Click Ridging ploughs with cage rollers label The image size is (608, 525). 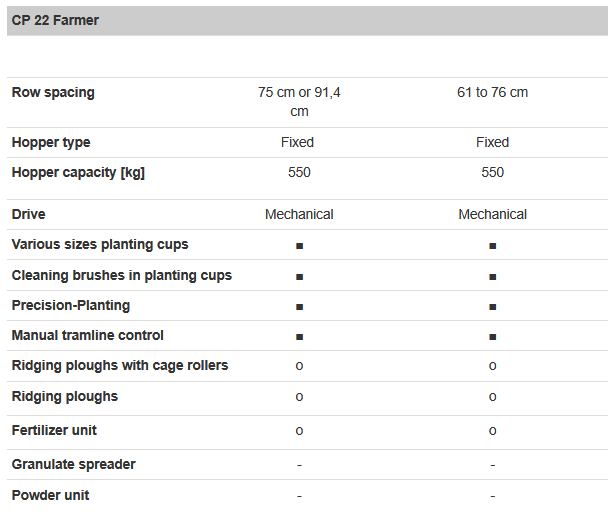[120, 366]
